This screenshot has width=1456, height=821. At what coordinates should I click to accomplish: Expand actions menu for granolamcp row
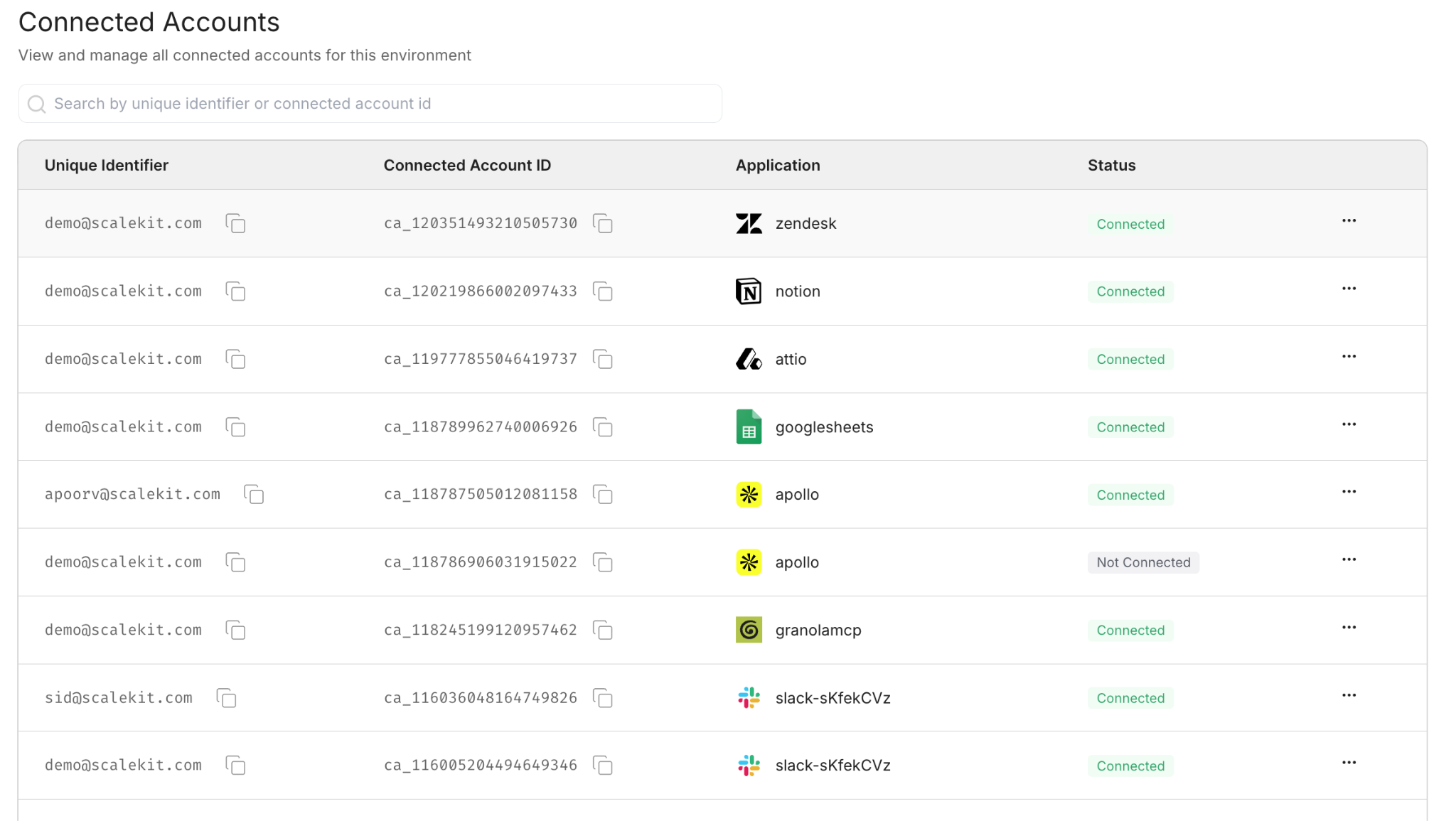click(1349, 628)
